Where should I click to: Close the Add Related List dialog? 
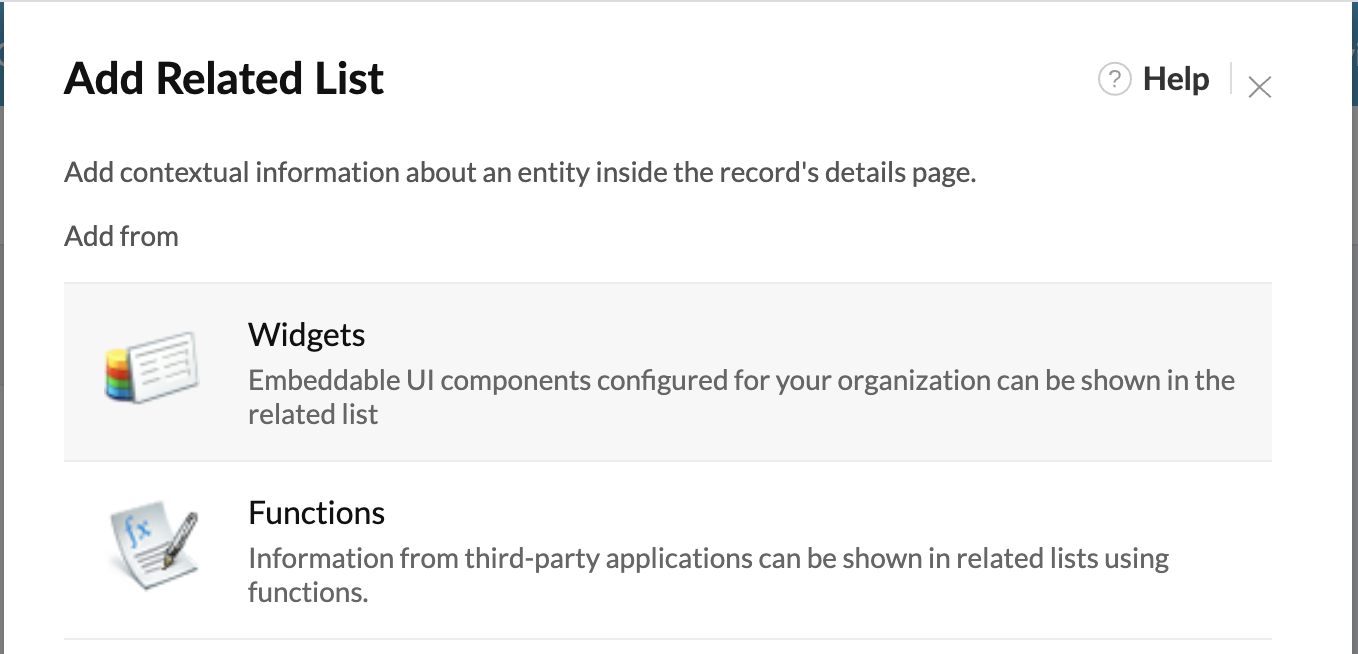click(x=1260, y=87)
